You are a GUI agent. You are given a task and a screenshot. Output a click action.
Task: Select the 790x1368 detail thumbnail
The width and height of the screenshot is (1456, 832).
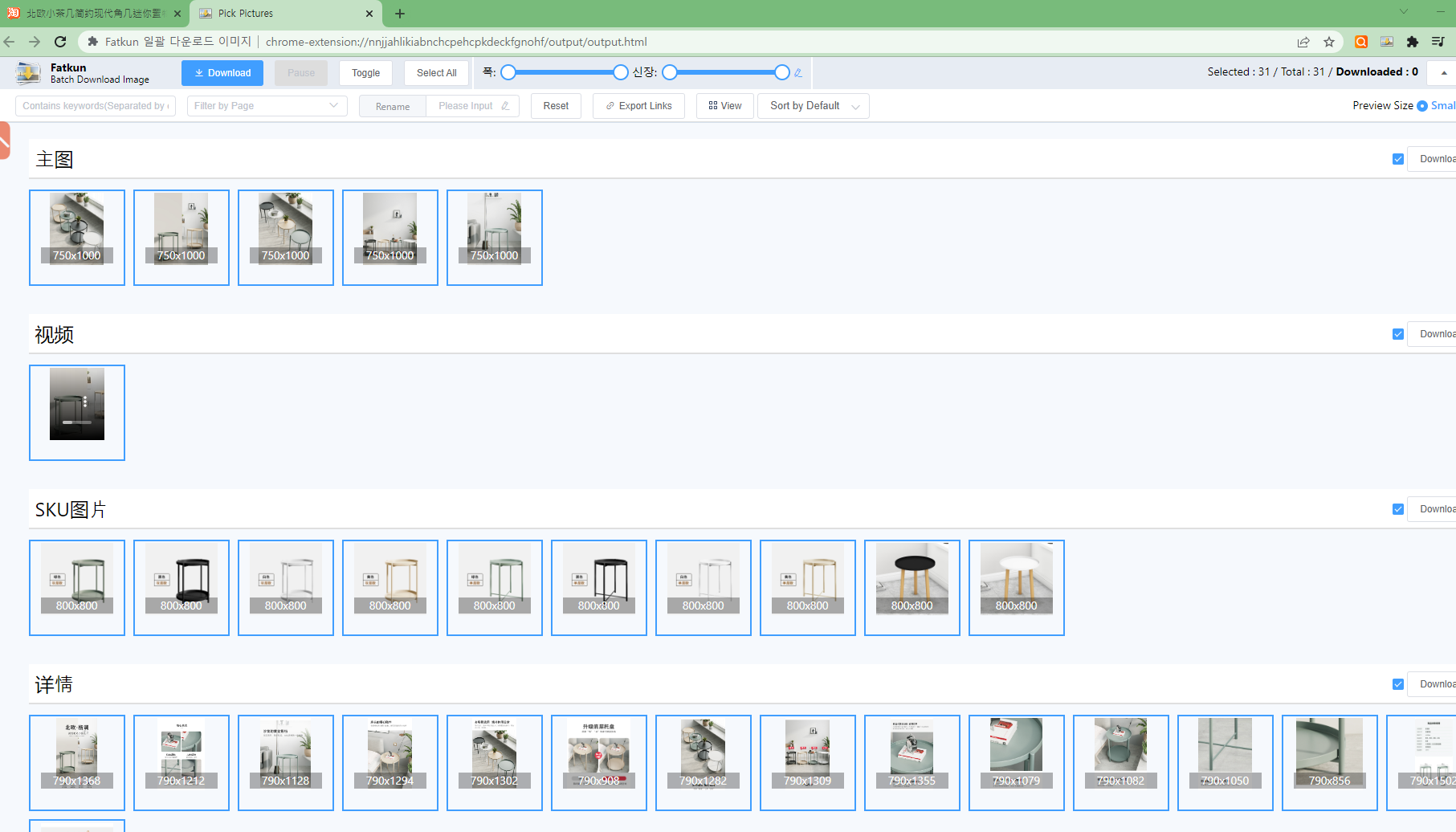[77, 763]
